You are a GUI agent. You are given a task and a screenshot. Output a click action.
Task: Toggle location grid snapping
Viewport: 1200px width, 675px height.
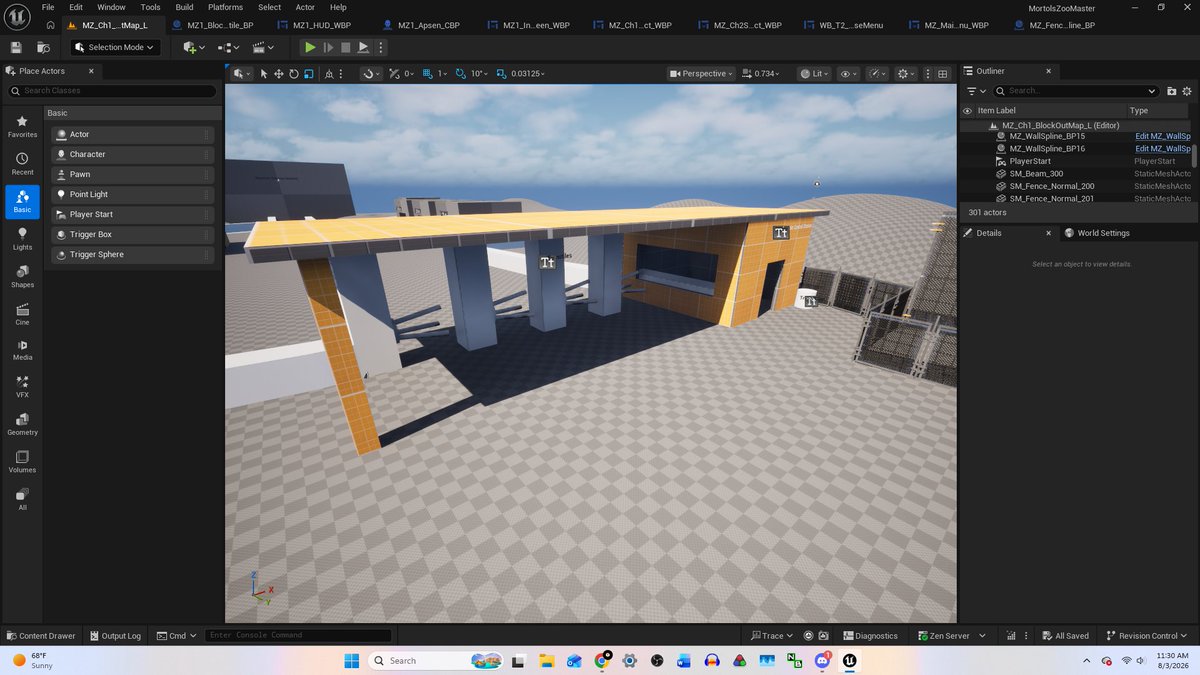click(428, 73)
